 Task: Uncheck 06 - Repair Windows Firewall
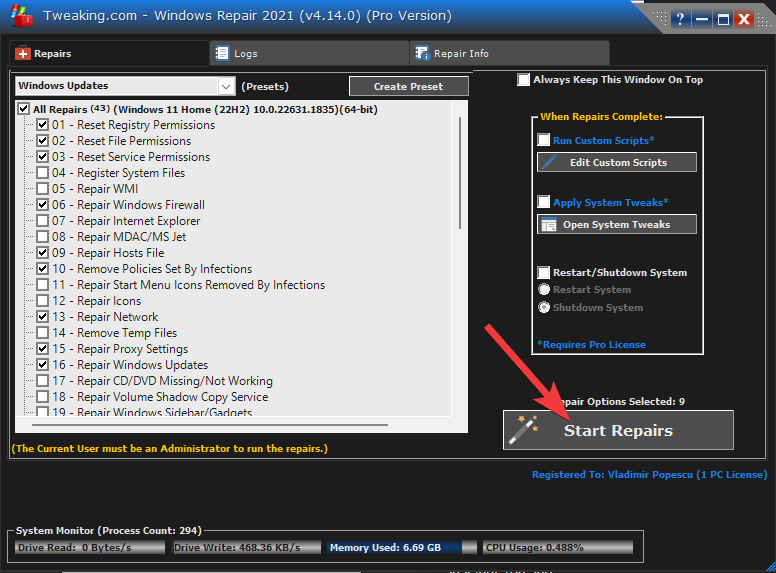[x=43, y=205]
